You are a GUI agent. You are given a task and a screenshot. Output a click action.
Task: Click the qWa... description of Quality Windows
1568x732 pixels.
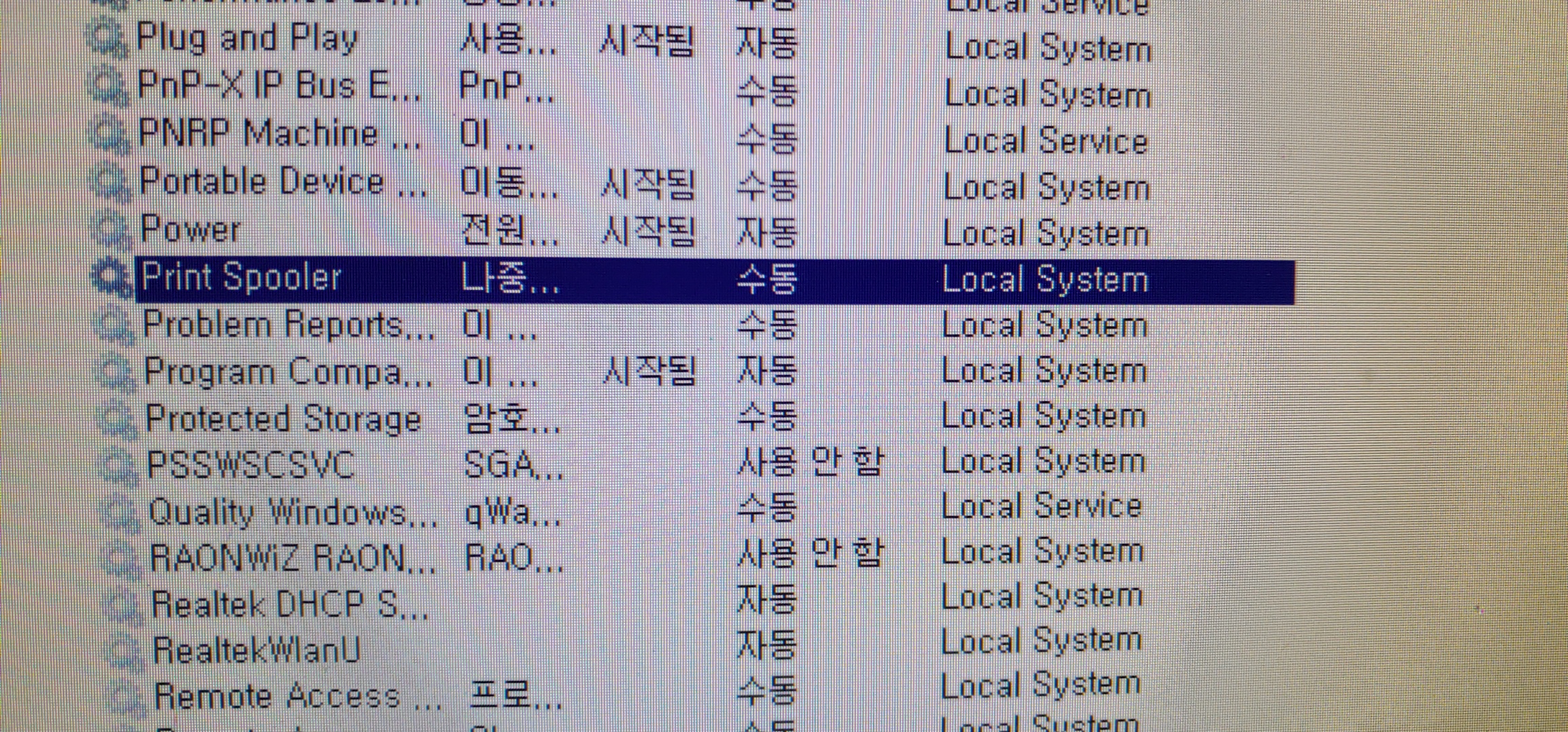513,513
